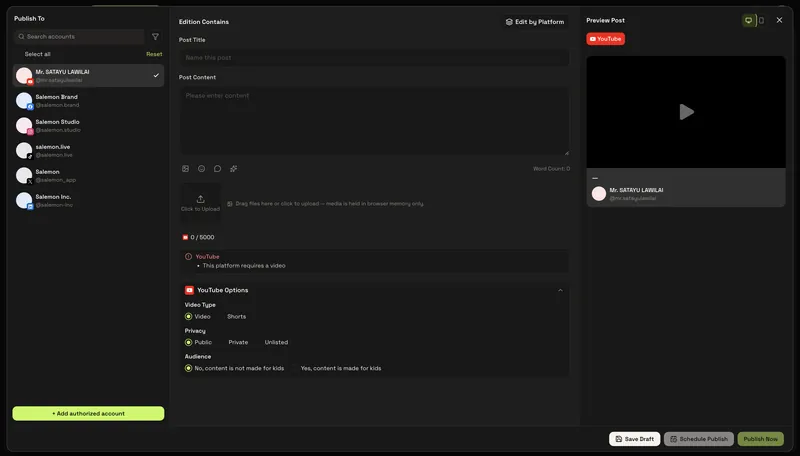Click the YouTube warning alert icon
800x456 pixels.
(188, 257)
